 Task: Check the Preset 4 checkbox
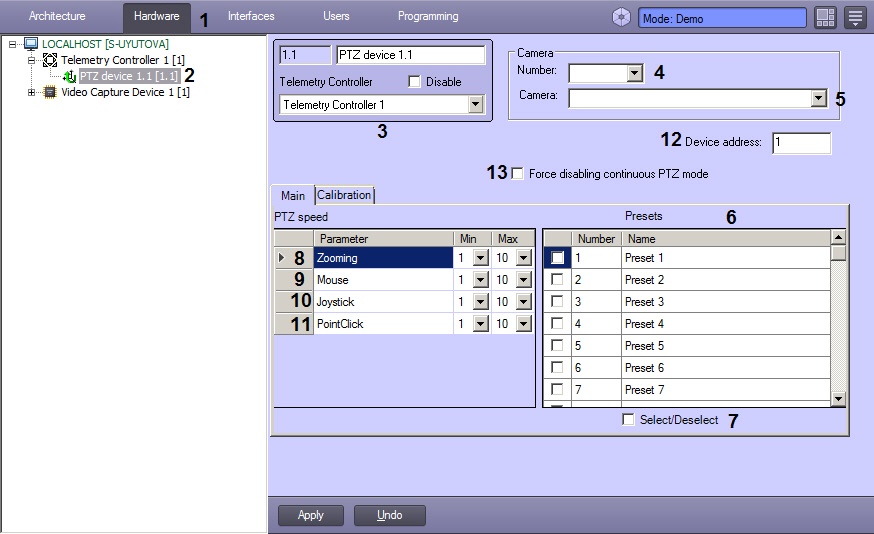[x=557, y=323]
